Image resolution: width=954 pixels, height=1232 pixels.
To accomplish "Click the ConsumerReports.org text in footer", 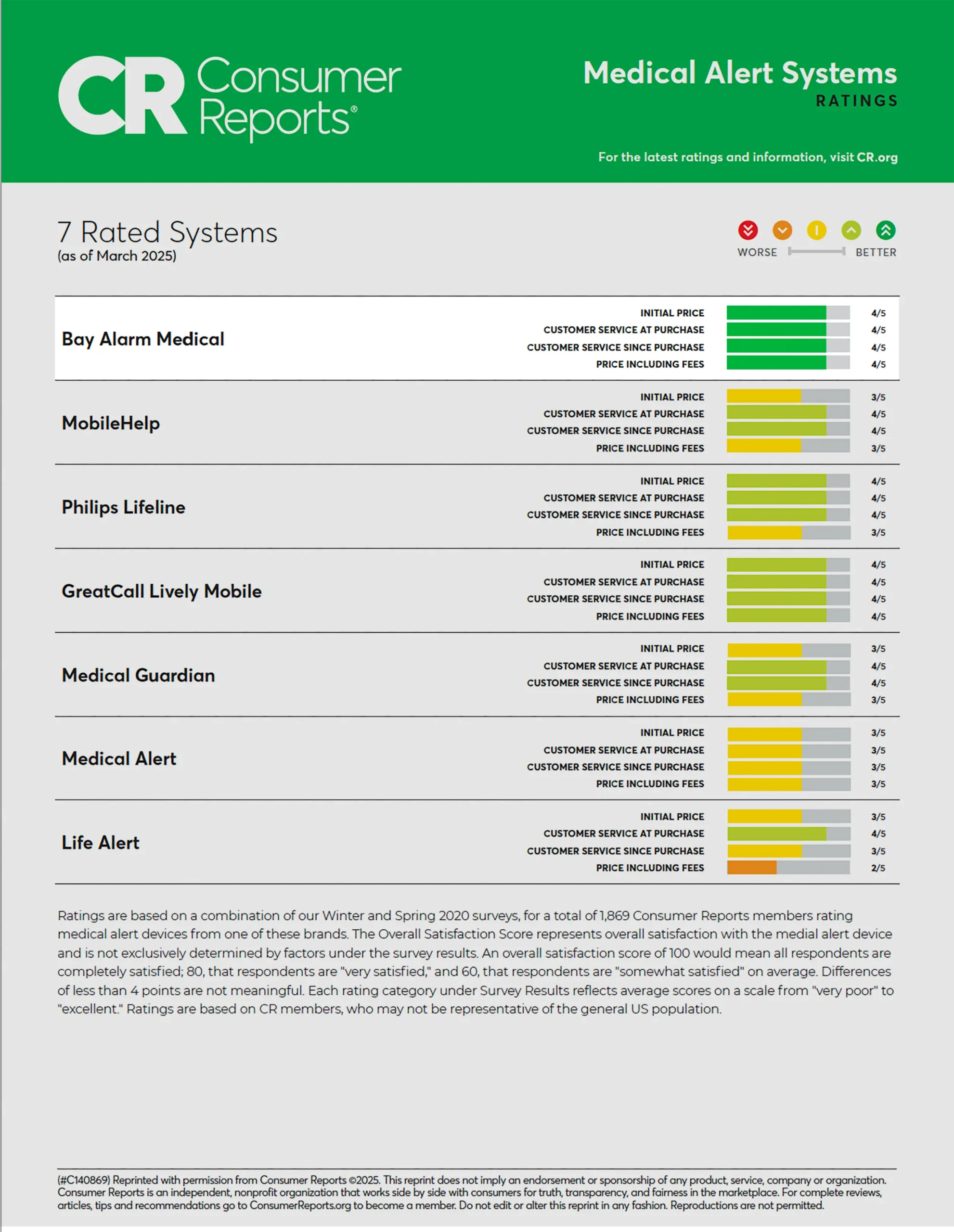I will [x=300, y=1205].
